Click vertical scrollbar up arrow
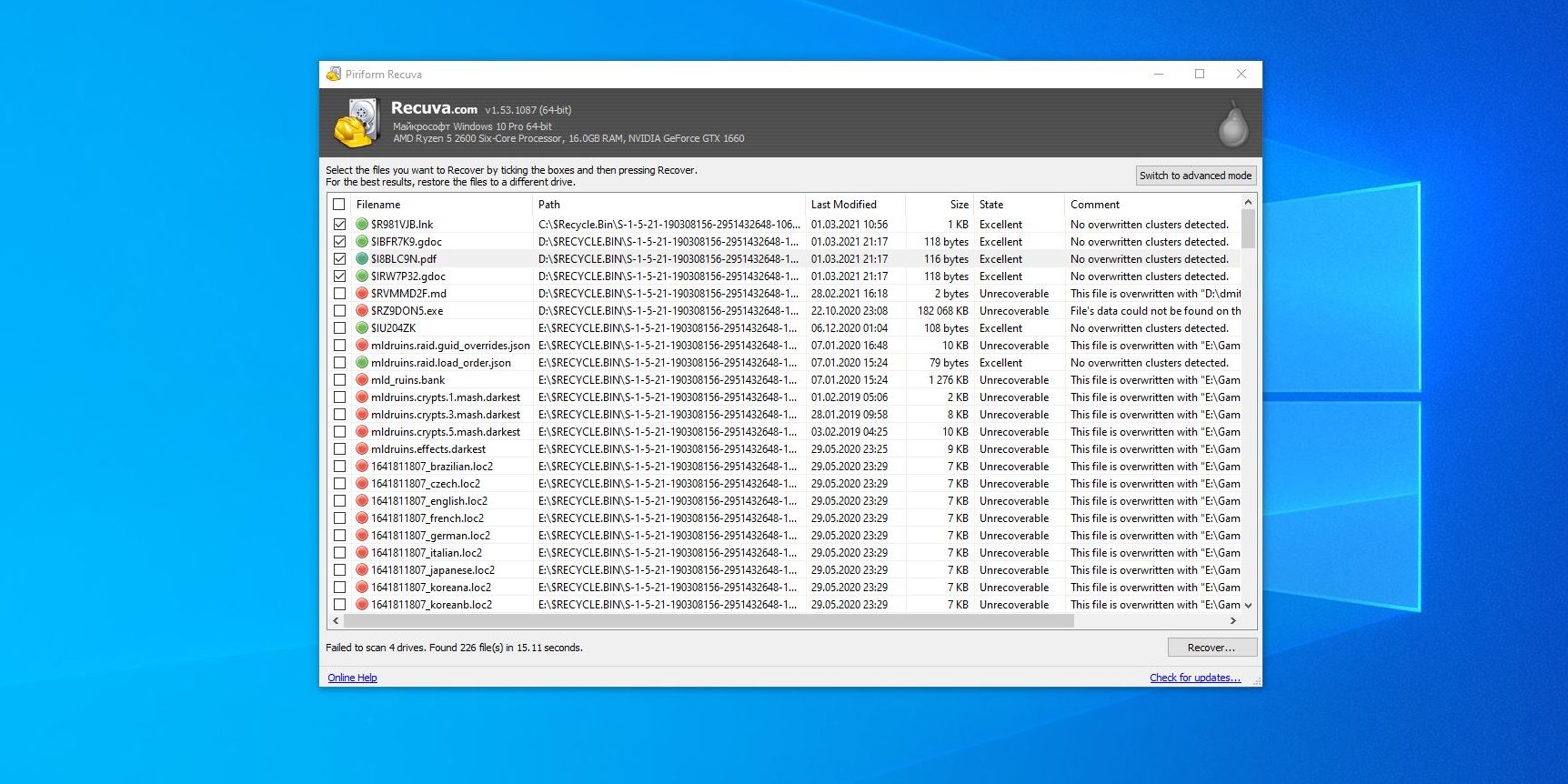 coord(1248,202)
